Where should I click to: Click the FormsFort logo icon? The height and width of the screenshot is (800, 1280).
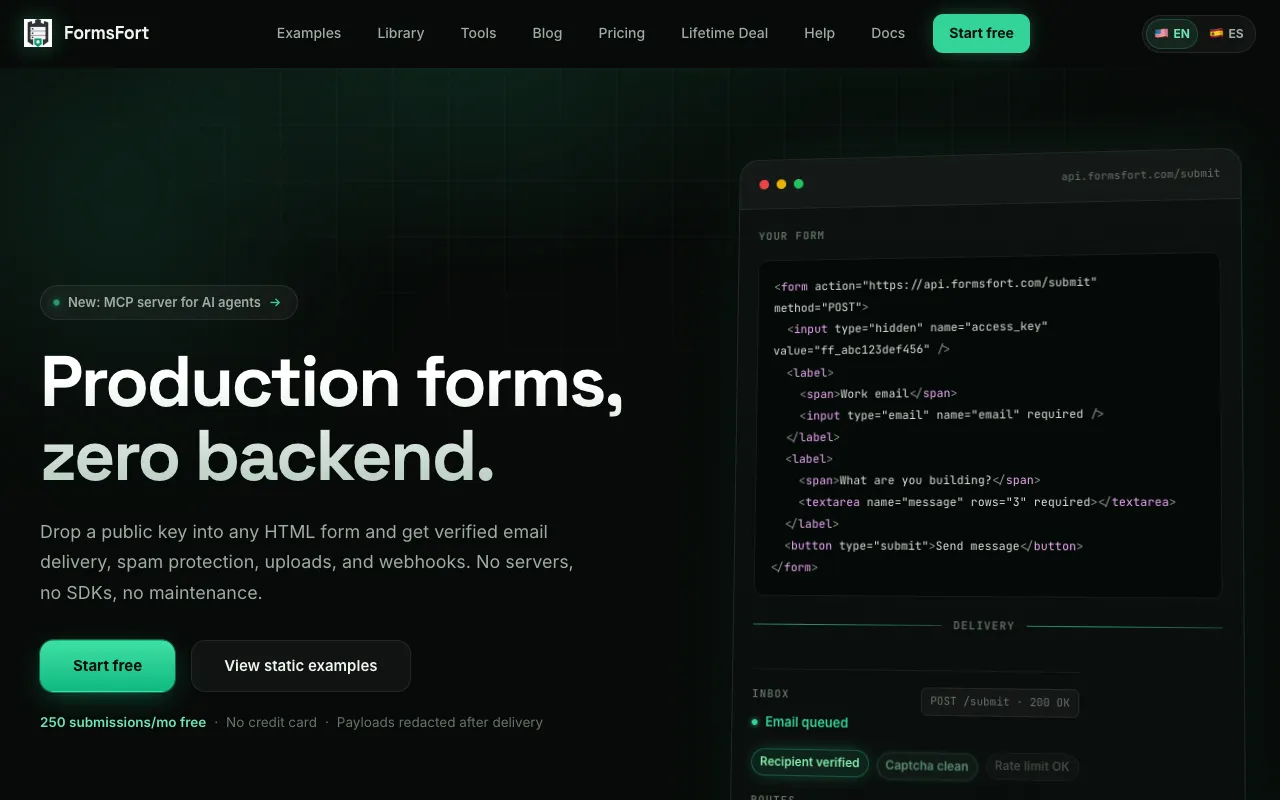pos(38,33)
